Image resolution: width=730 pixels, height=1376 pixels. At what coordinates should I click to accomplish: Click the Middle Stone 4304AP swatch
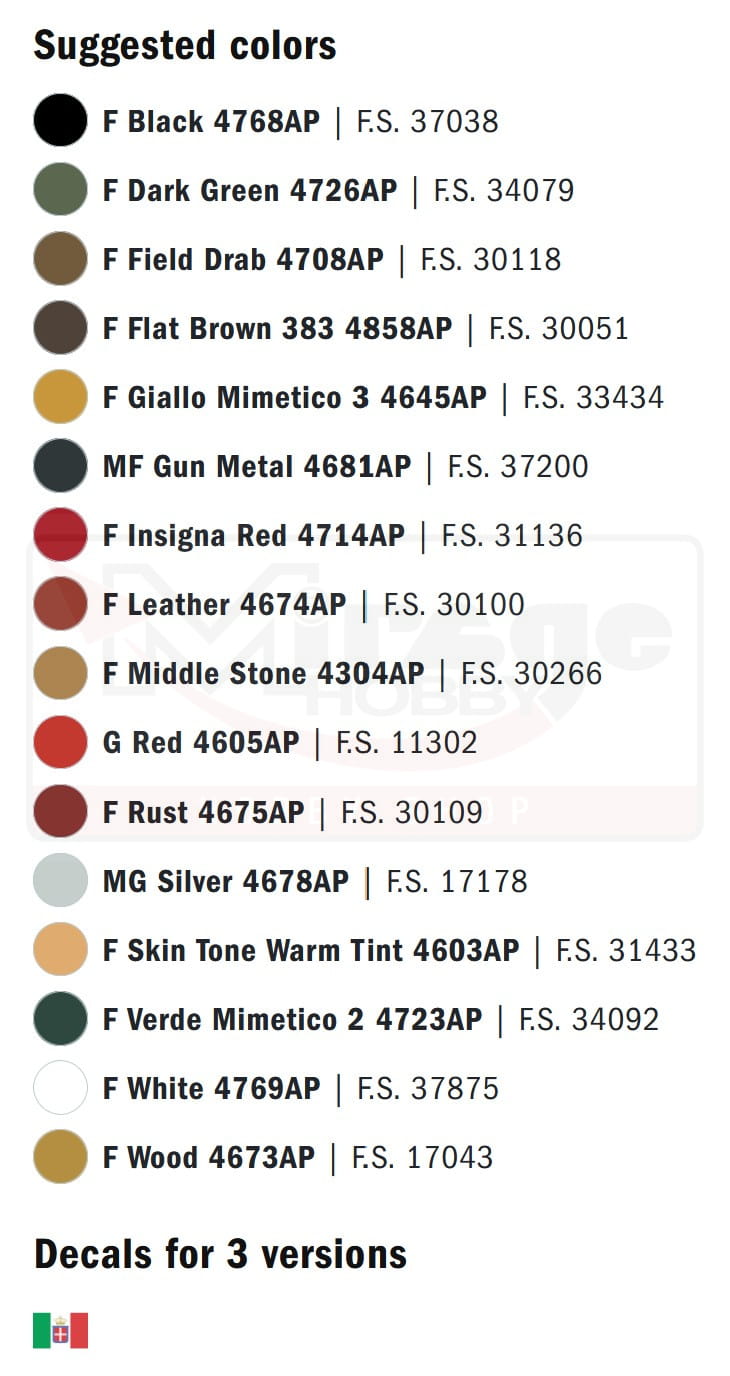pyautogui.click(x=60, y=673)
